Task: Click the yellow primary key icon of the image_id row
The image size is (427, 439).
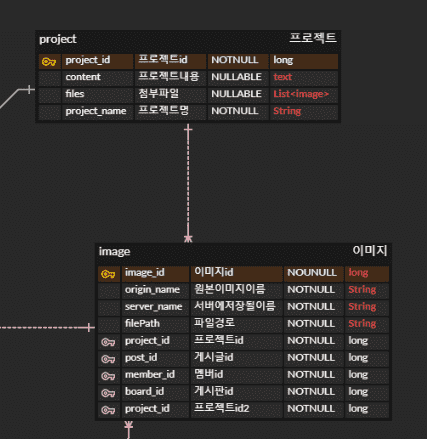Action: [x=108, y=274]
